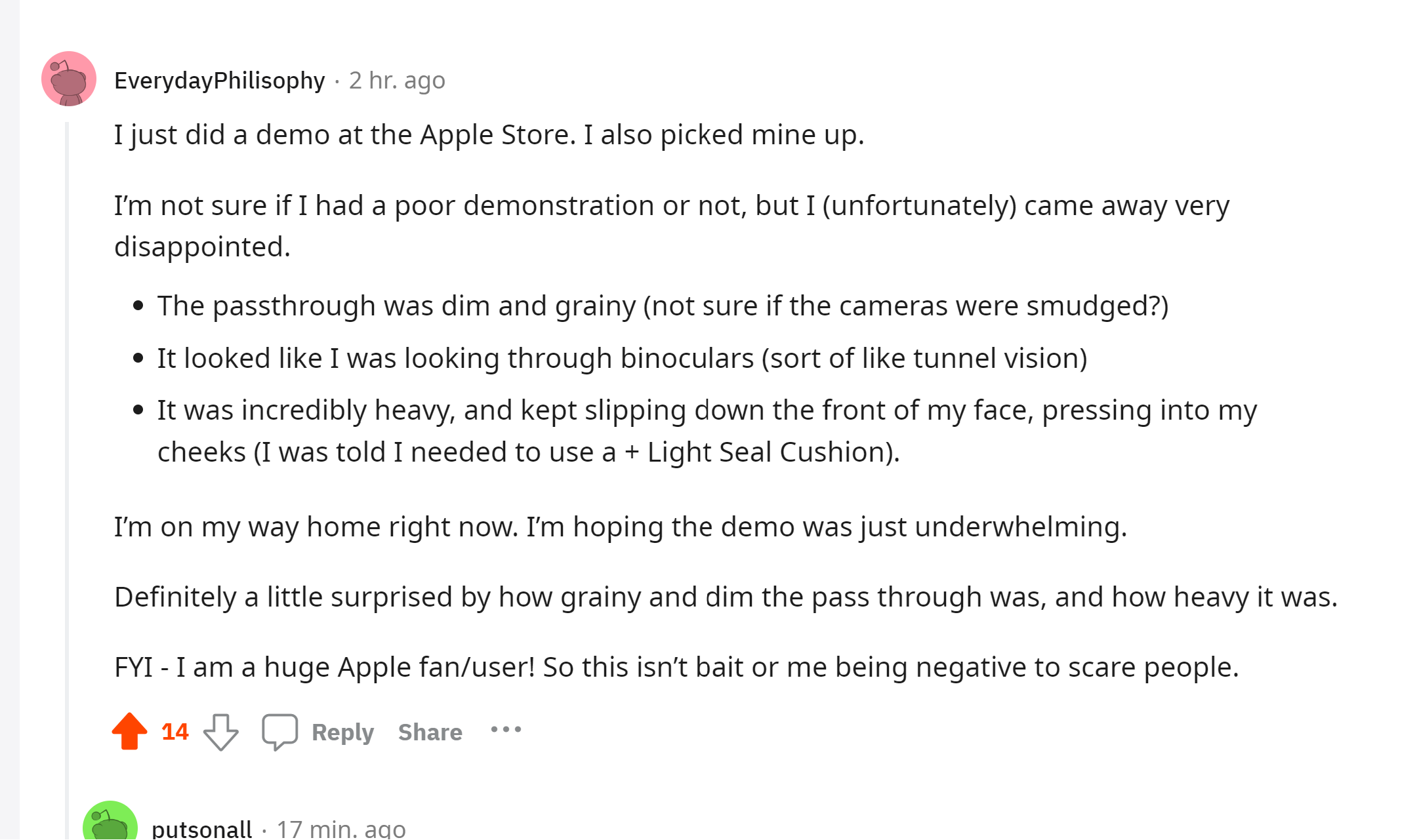Click the 17 min. ago timestamp

(x=341, y=829)
